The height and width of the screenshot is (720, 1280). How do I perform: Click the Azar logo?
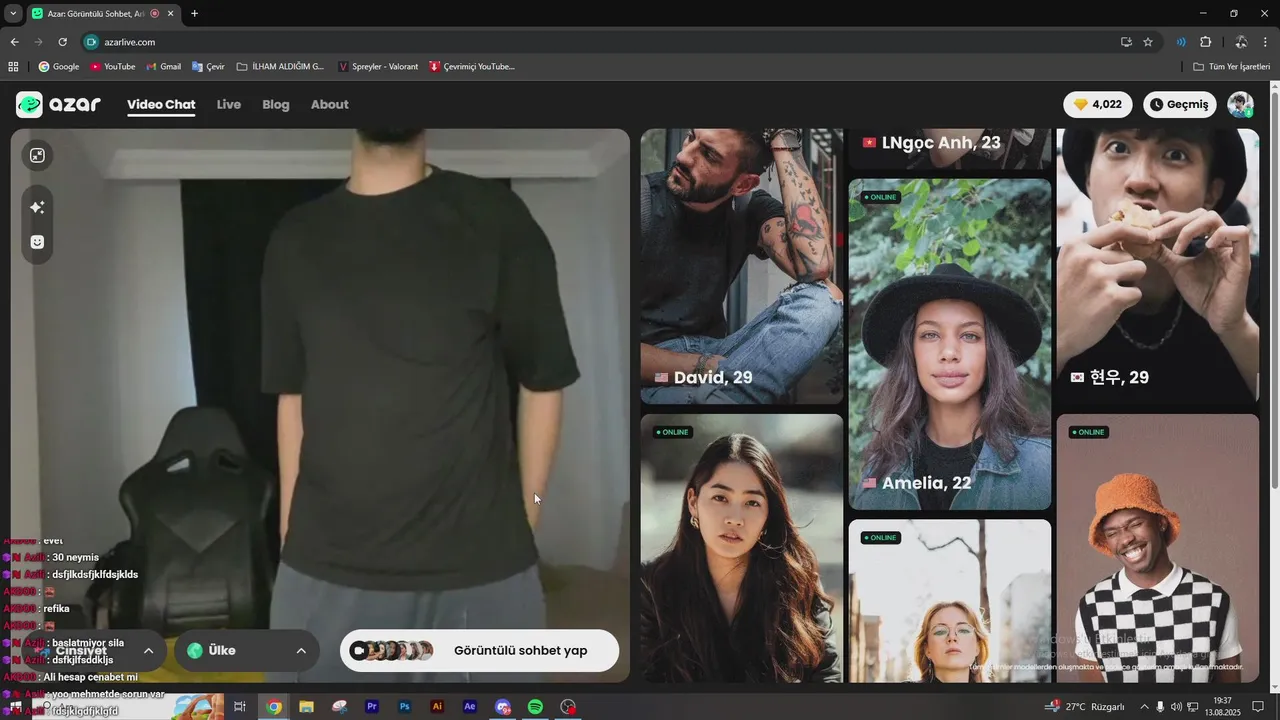coord(58,105)
